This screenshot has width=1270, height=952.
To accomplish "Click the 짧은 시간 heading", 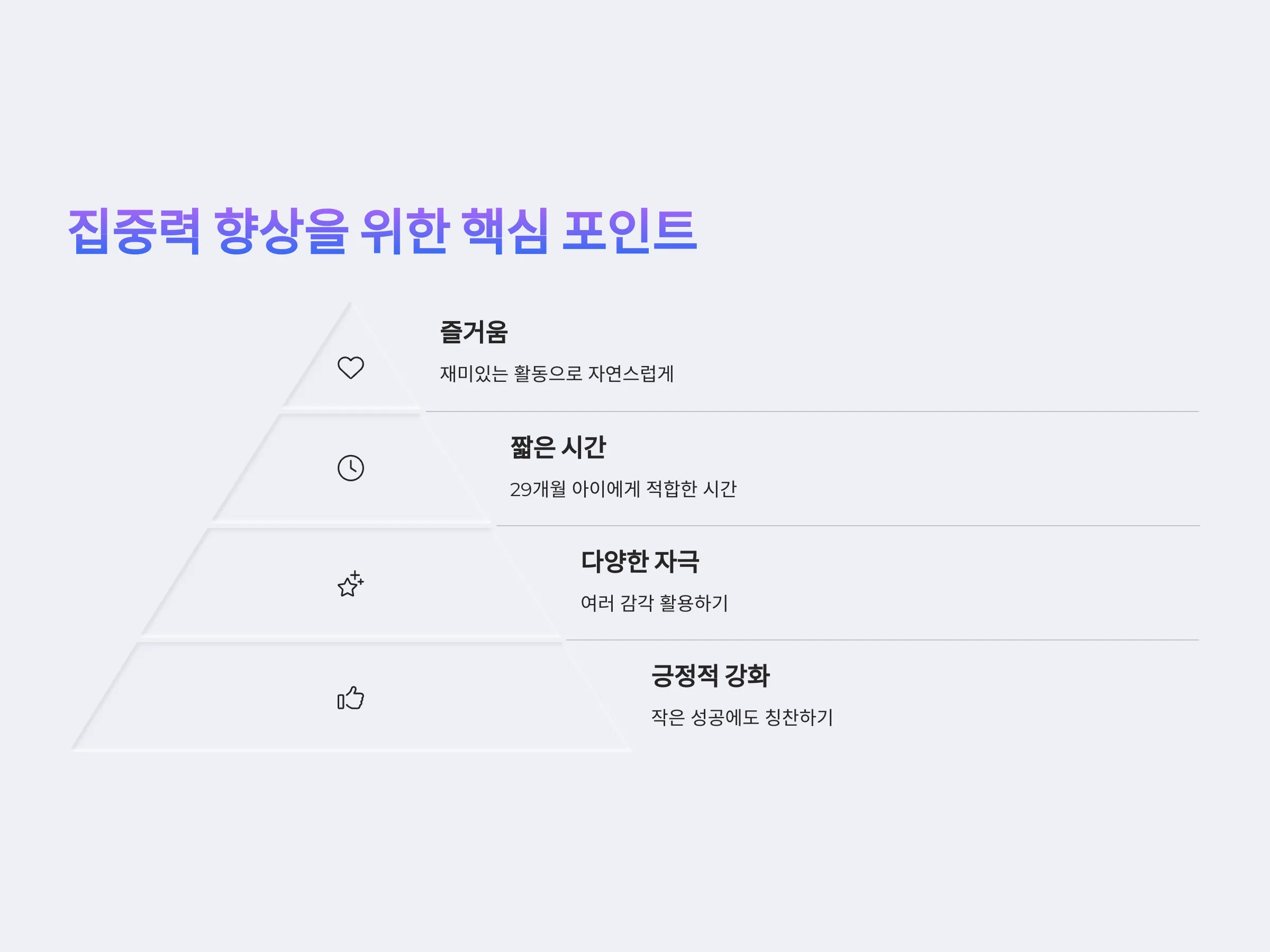I will (558, 447).
